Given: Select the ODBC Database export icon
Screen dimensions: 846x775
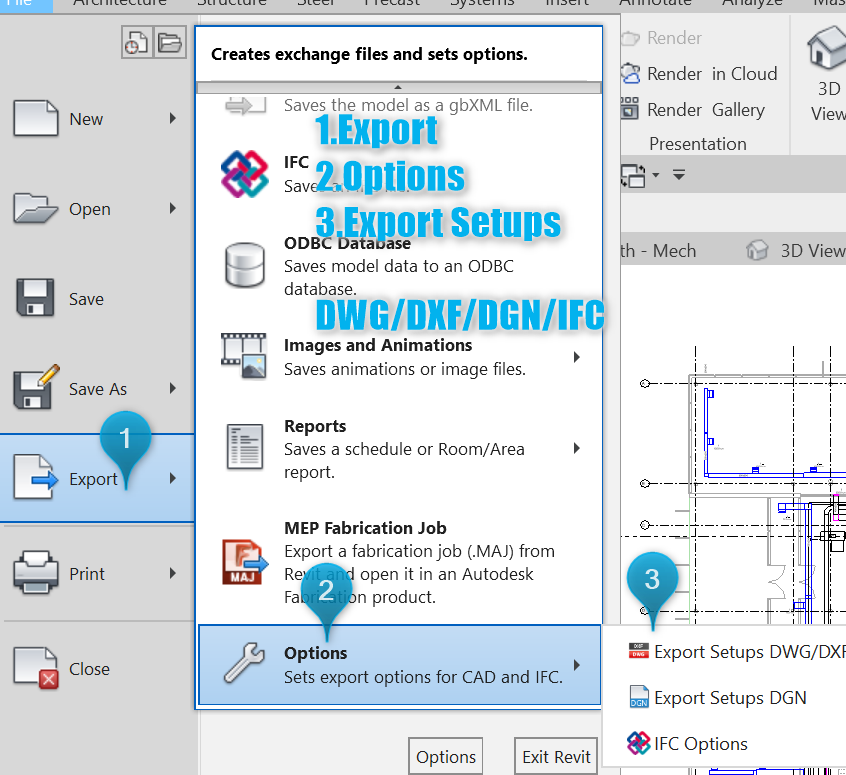Looking at the screenshot, I should (244, 265).
